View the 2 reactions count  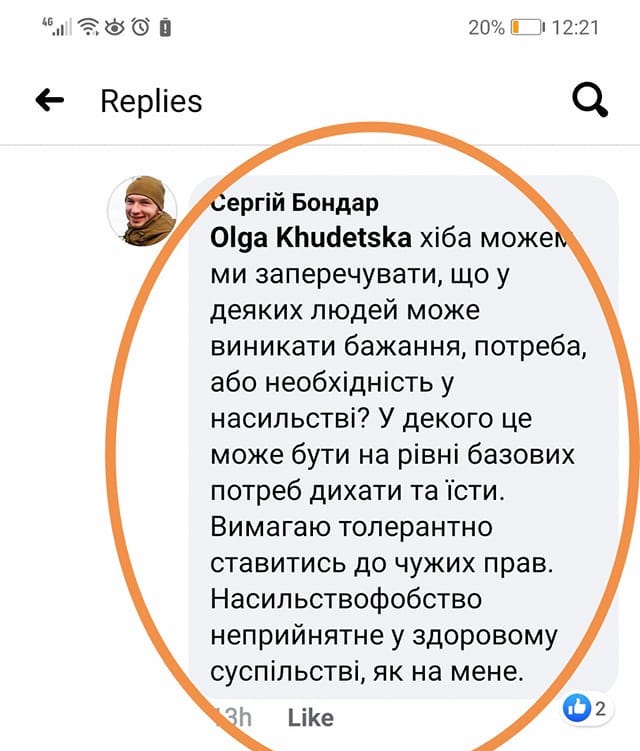(x=601, y=709)
